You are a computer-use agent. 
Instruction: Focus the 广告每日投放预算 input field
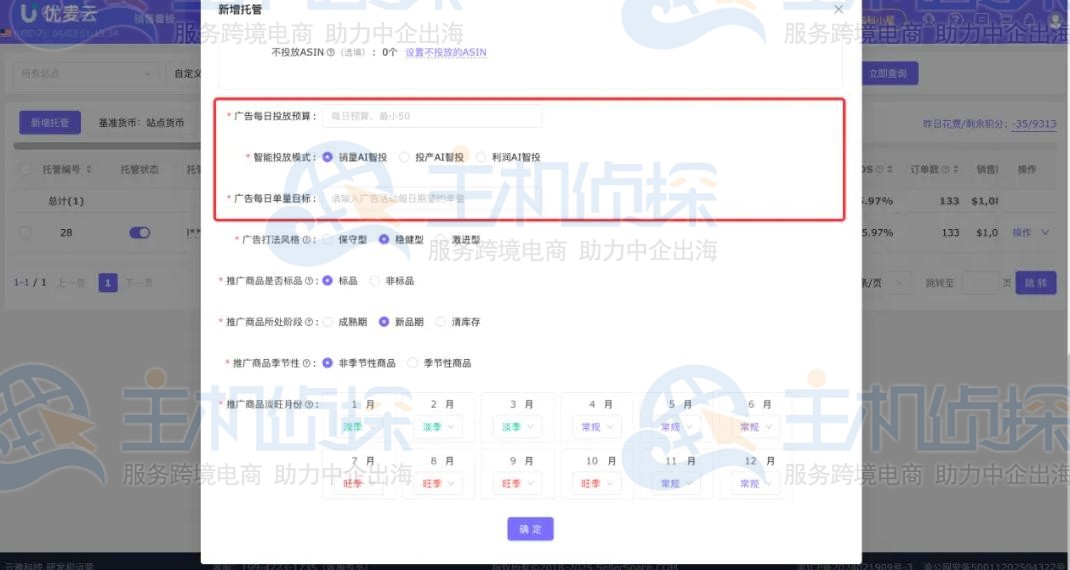pyautogui.click(x=433, y=116)
